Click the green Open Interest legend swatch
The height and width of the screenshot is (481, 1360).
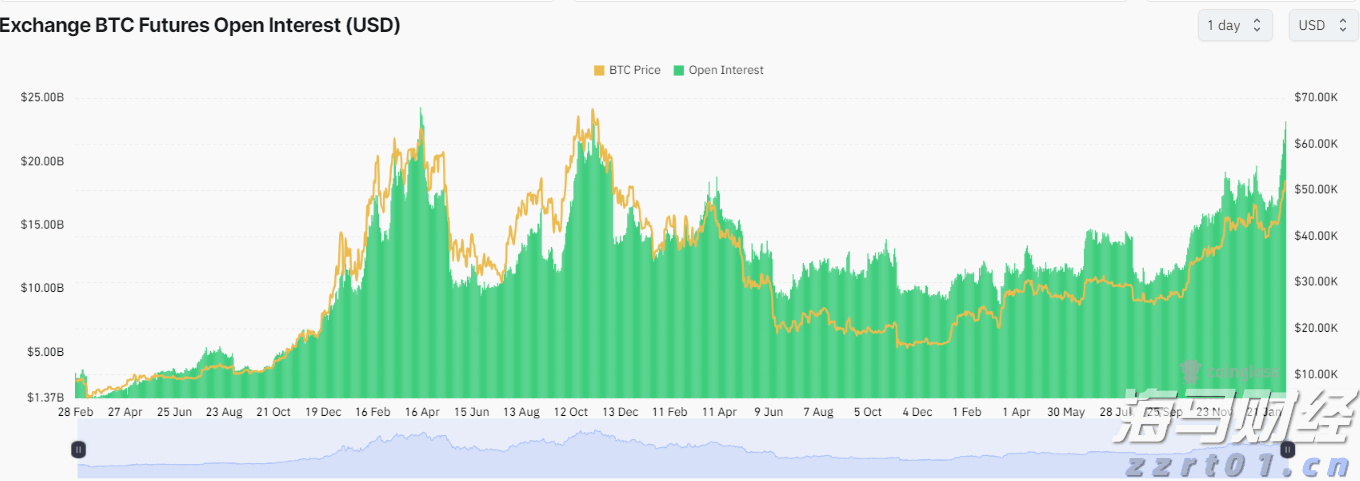pyautogui.click(x=679, y=70)
